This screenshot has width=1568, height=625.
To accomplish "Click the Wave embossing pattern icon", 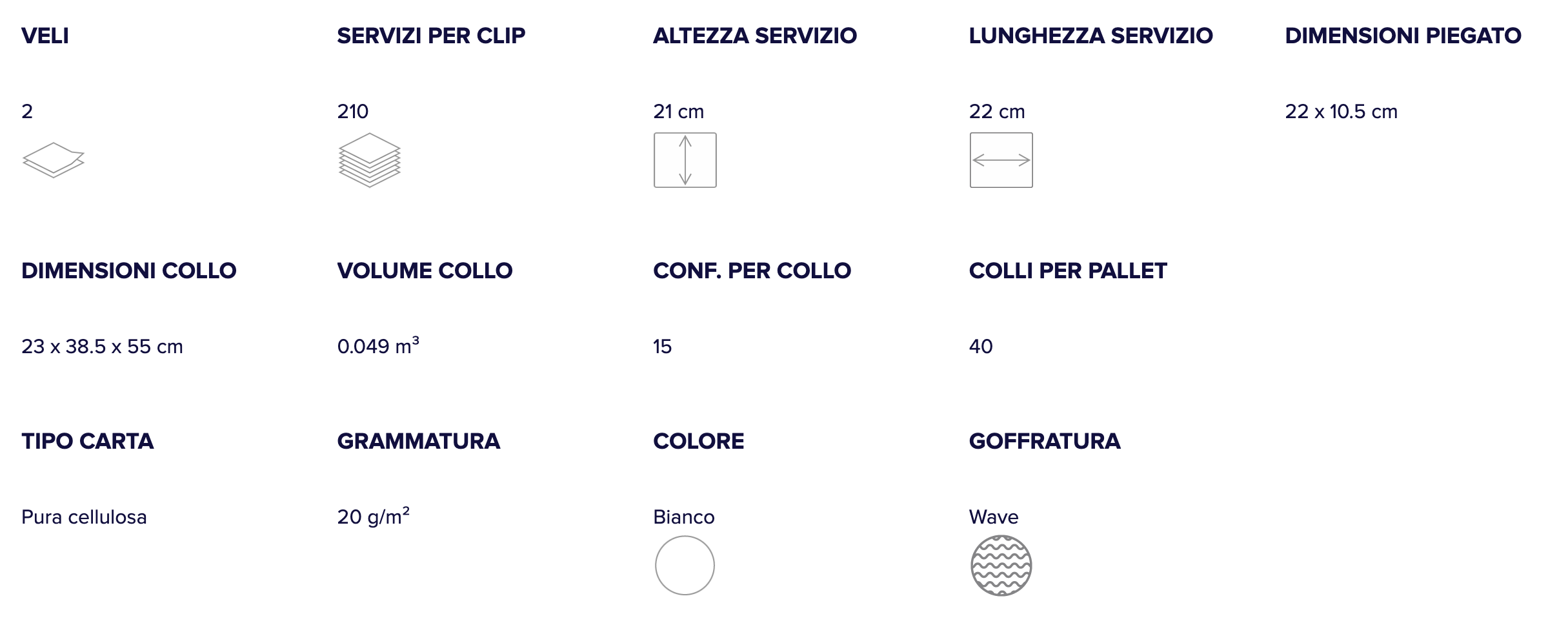I will 1001,566.
